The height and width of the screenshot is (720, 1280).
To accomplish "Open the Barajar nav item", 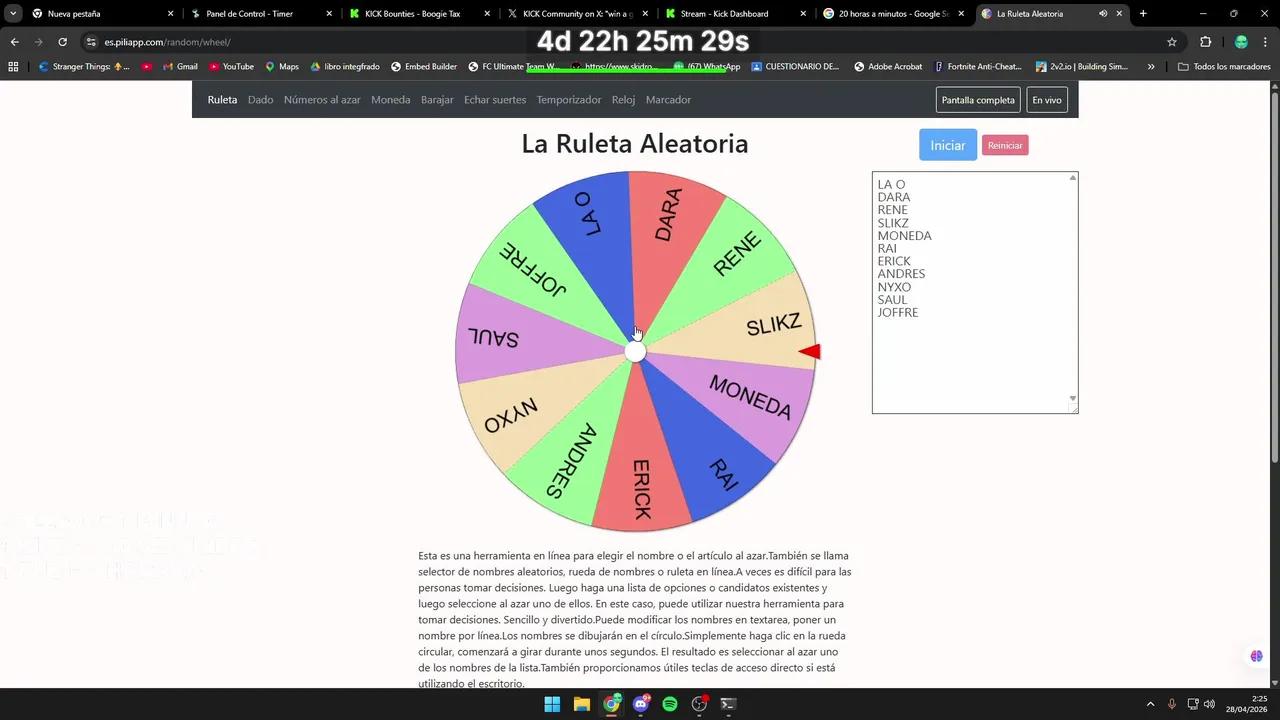I will coord(437,100).
